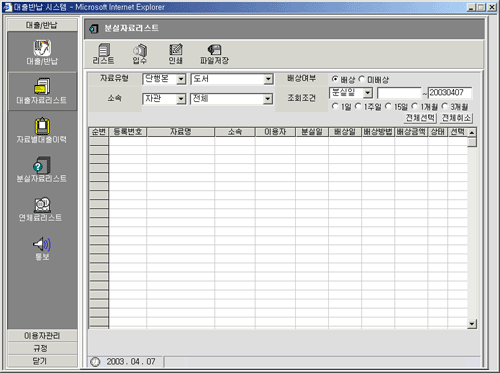Maximize the Internet Explorer window
Viewport: 500px width, 373px height.
[481, 7]
